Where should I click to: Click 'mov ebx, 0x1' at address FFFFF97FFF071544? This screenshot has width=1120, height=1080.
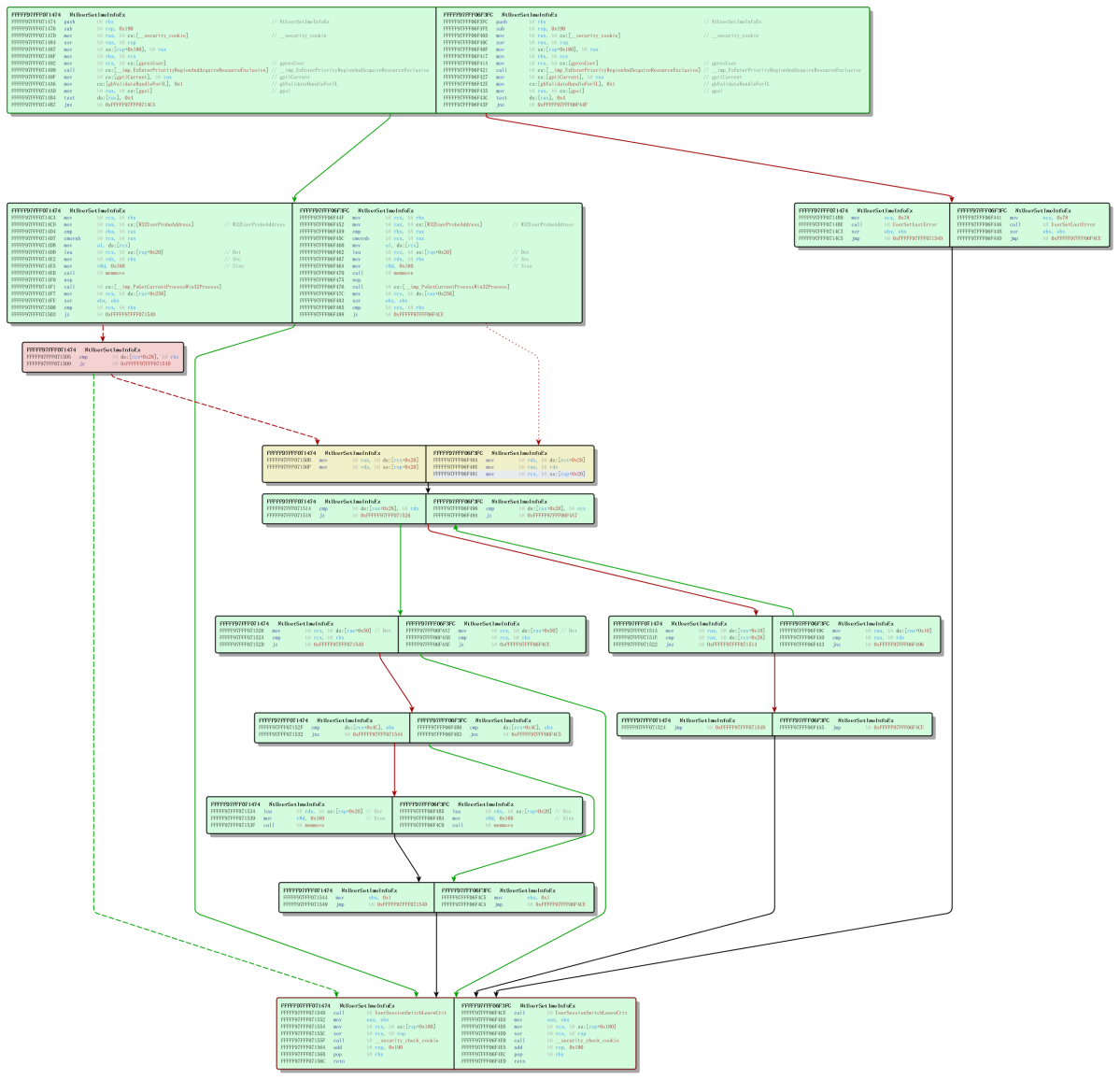tap(337, 898)
